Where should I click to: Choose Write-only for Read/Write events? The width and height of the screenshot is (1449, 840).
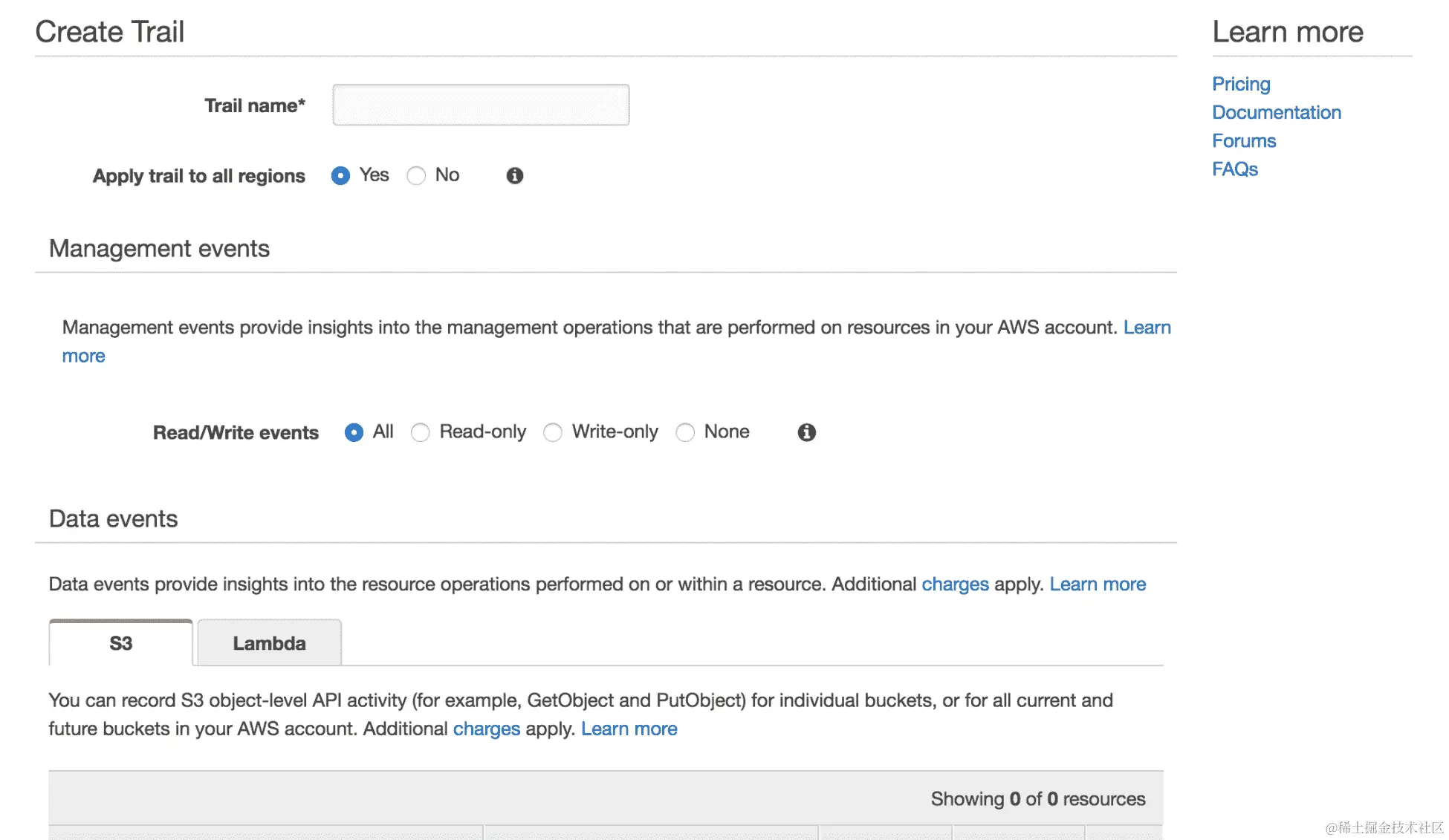(553, 432)
